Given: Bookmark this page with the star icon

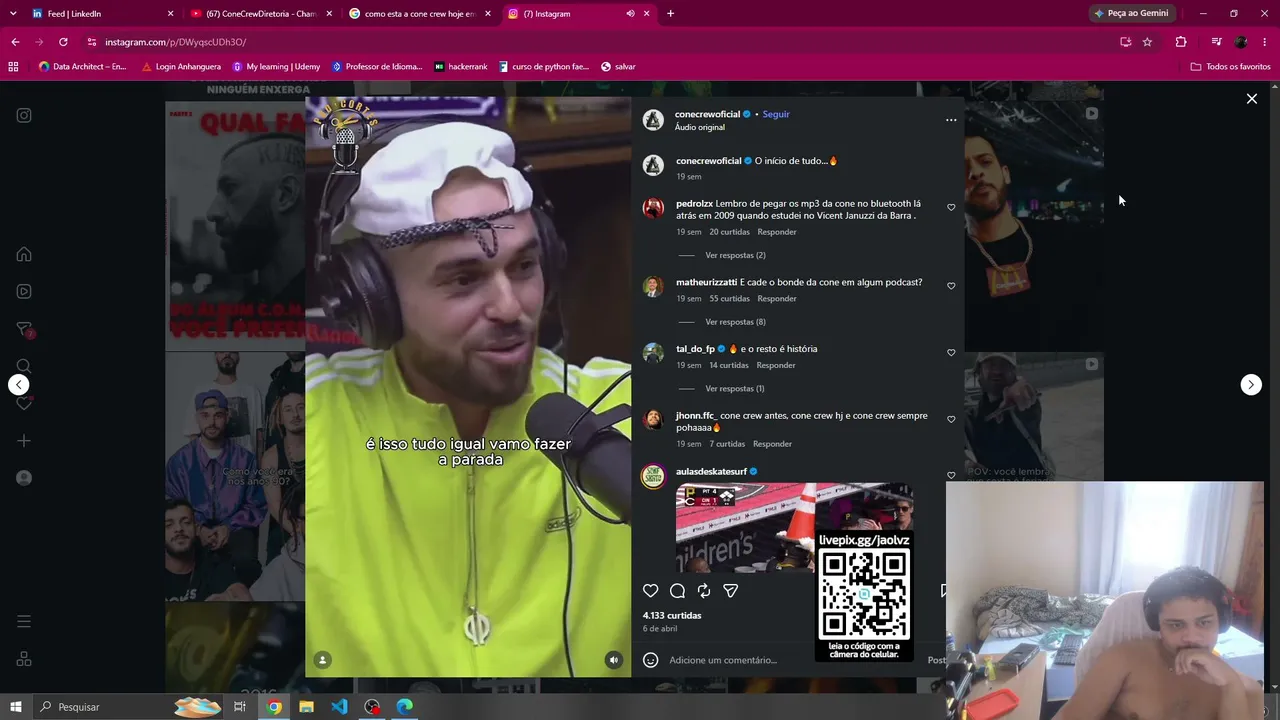Looking at the screenshot, I should pyautogui.click(x=1147, y=42).
